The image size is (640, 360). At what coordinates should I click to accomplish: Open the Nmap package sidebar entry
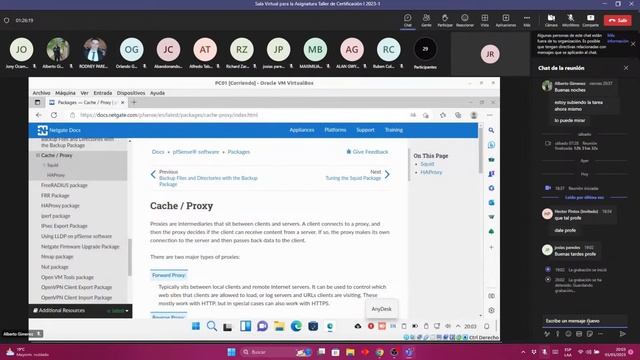coord(57,257)
